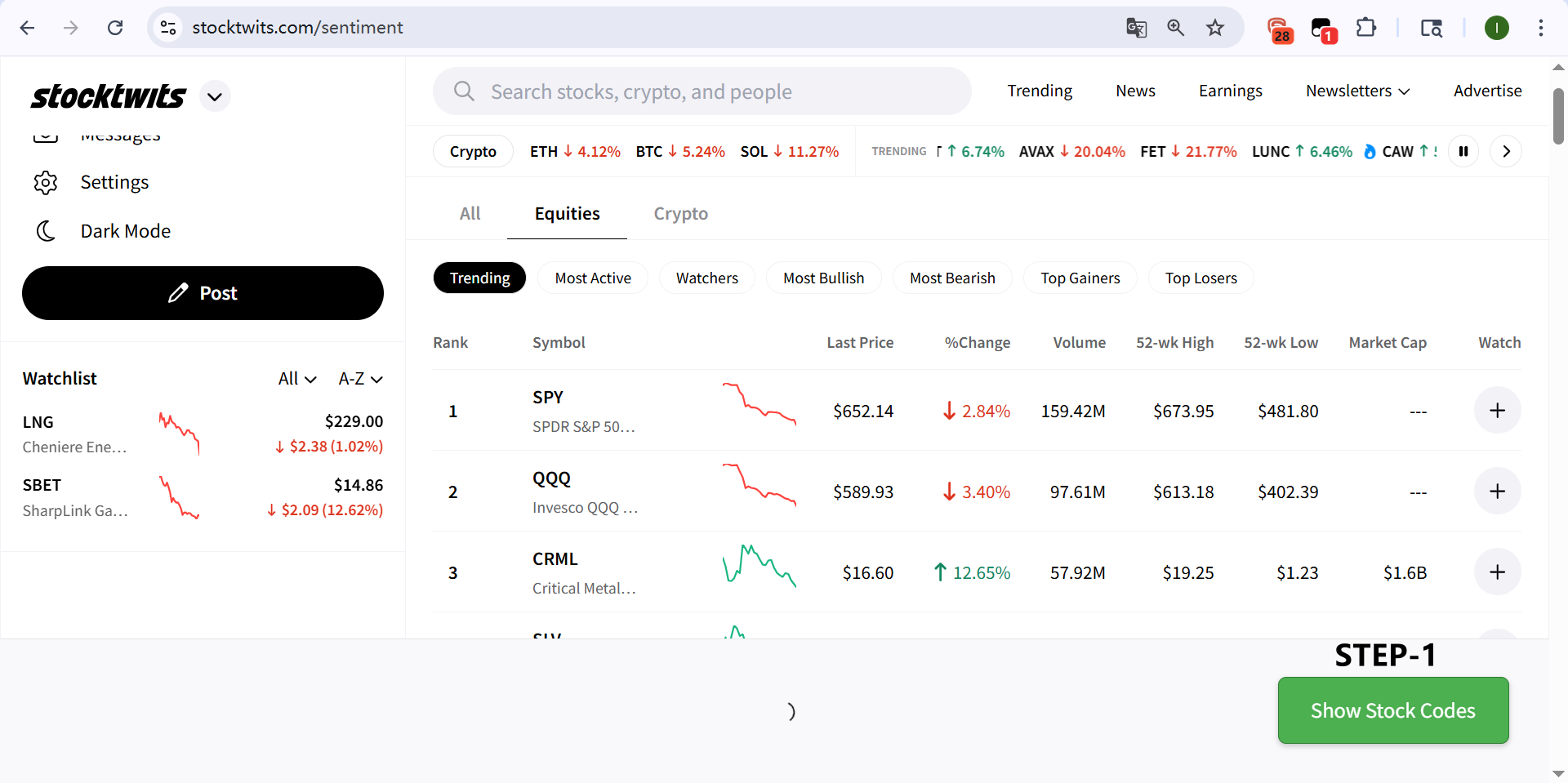
Task: Reload the page with refresh icon
Action: coord(115,28)
